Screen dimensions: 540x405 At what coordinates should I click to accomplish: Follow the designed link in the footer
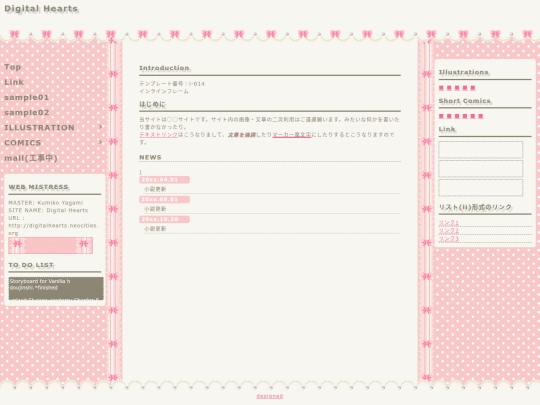point(270,396)
